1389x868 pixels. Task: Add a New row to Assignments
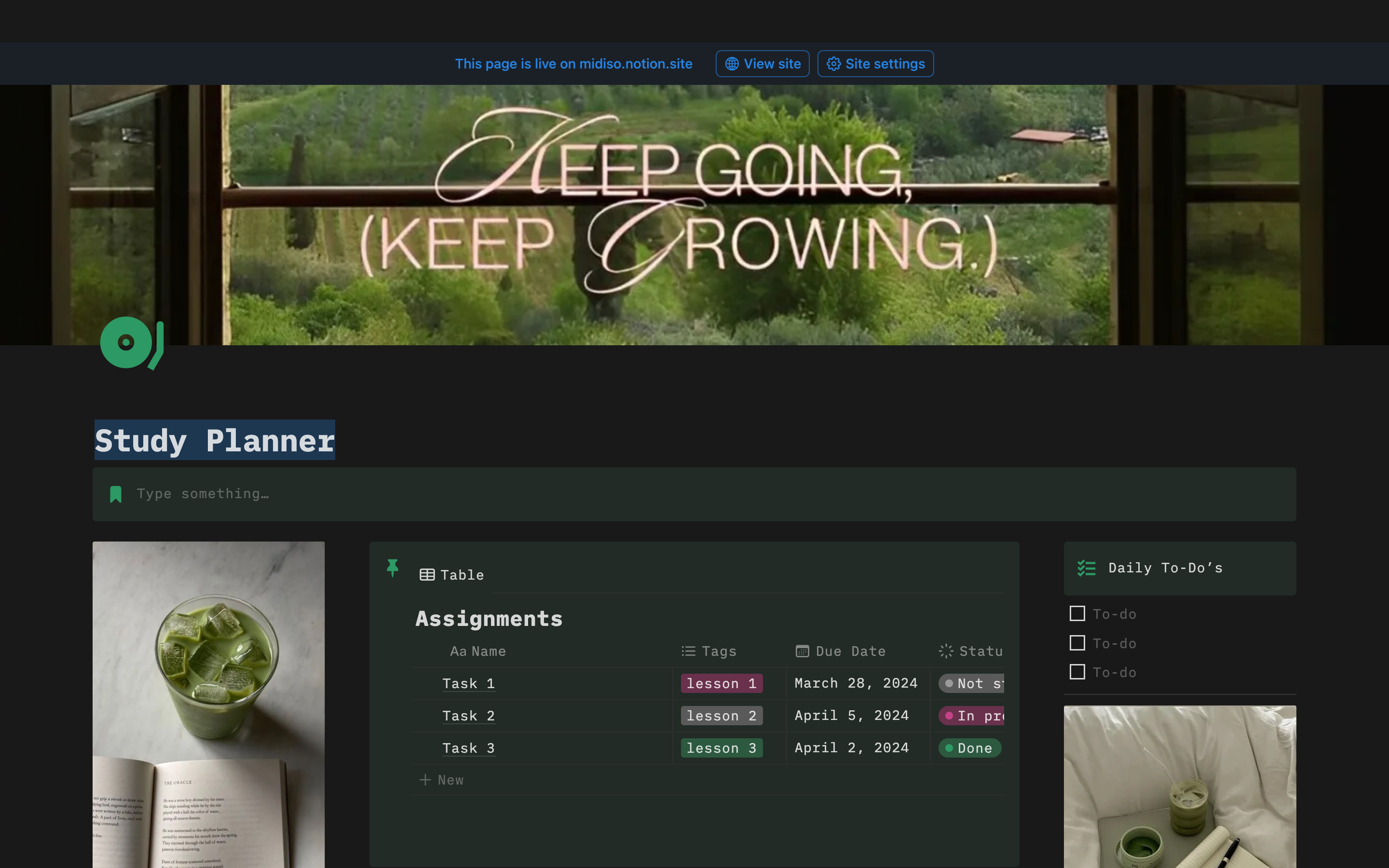(x=442, y=780)
